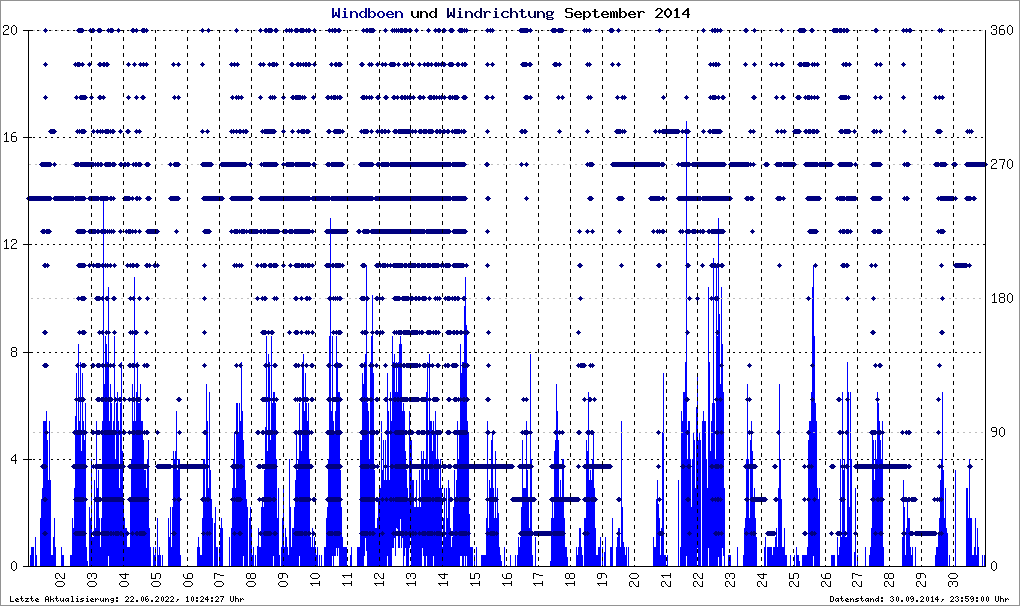Image resolution: width=1020 pixels, height=606 pixels.
Task: Click the left axis label '20'
Action: coord(9,31)
